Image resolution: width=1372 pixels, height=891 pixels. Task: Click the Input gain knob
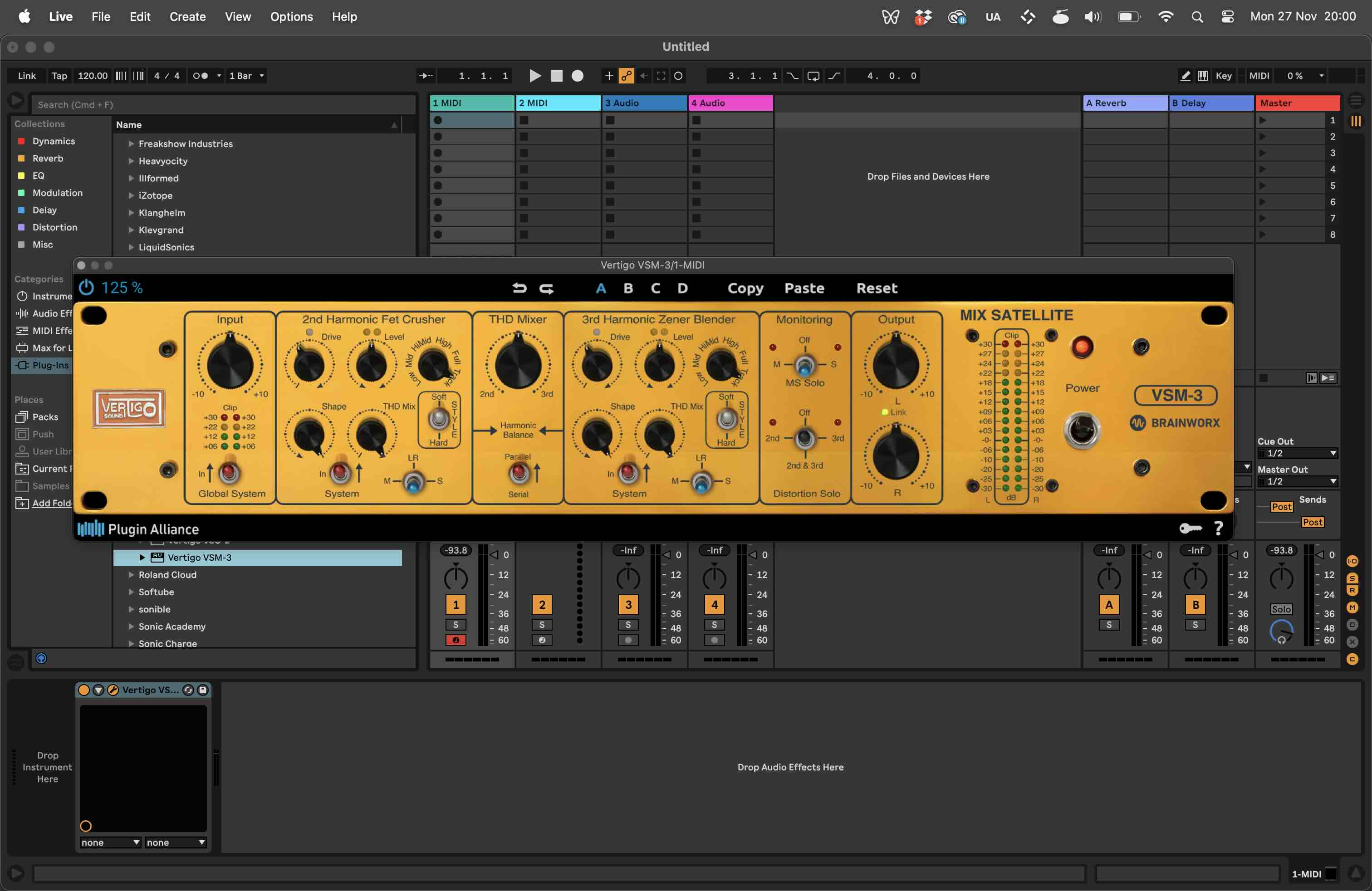(230, 364)
